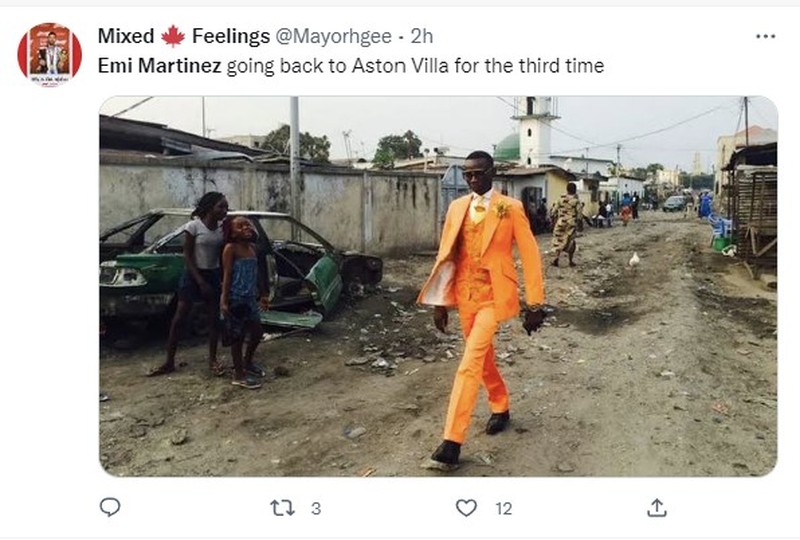800x540 pixels.
Task: Click the "2h" tweet timestamp
Action: pyautogui.click(x=421, y=37)
